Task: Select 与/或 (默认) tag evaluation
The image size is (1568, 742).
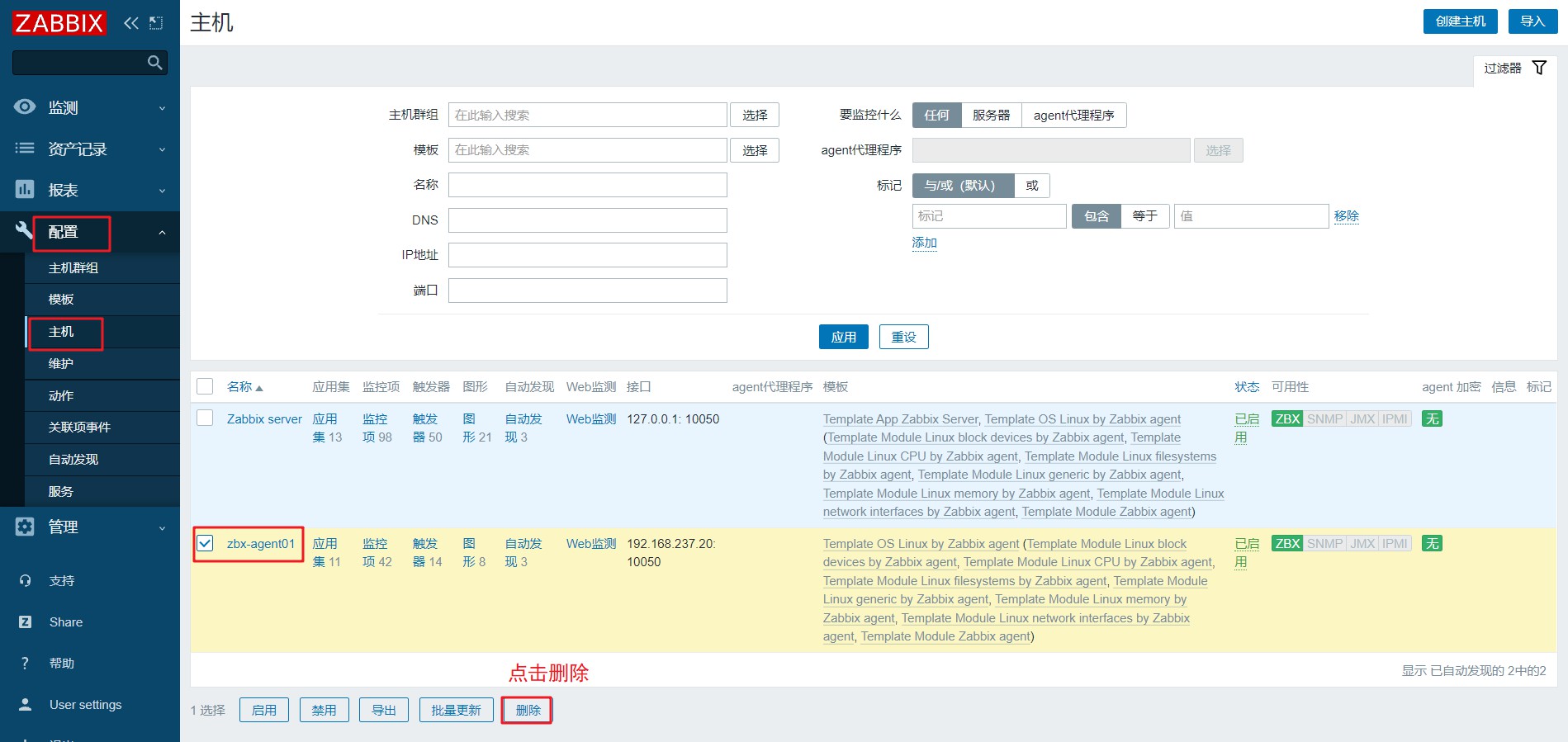Action: [963, 186]
